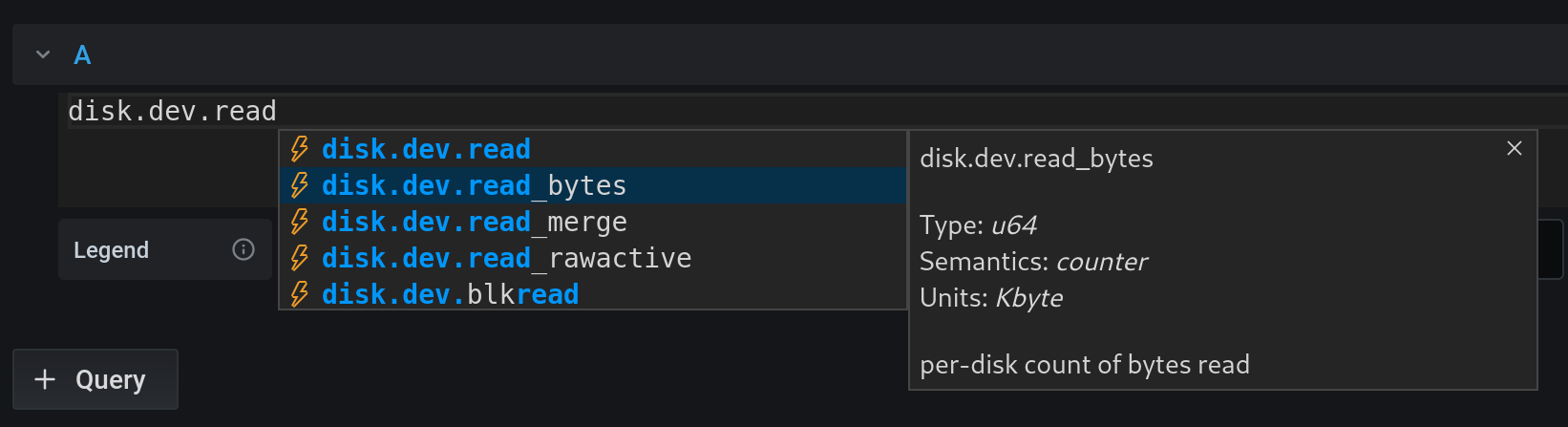1568x427 pixels.
Task: Choose disk.dev.read_bytes from autocomplete list
Action: tap(474, 185)
